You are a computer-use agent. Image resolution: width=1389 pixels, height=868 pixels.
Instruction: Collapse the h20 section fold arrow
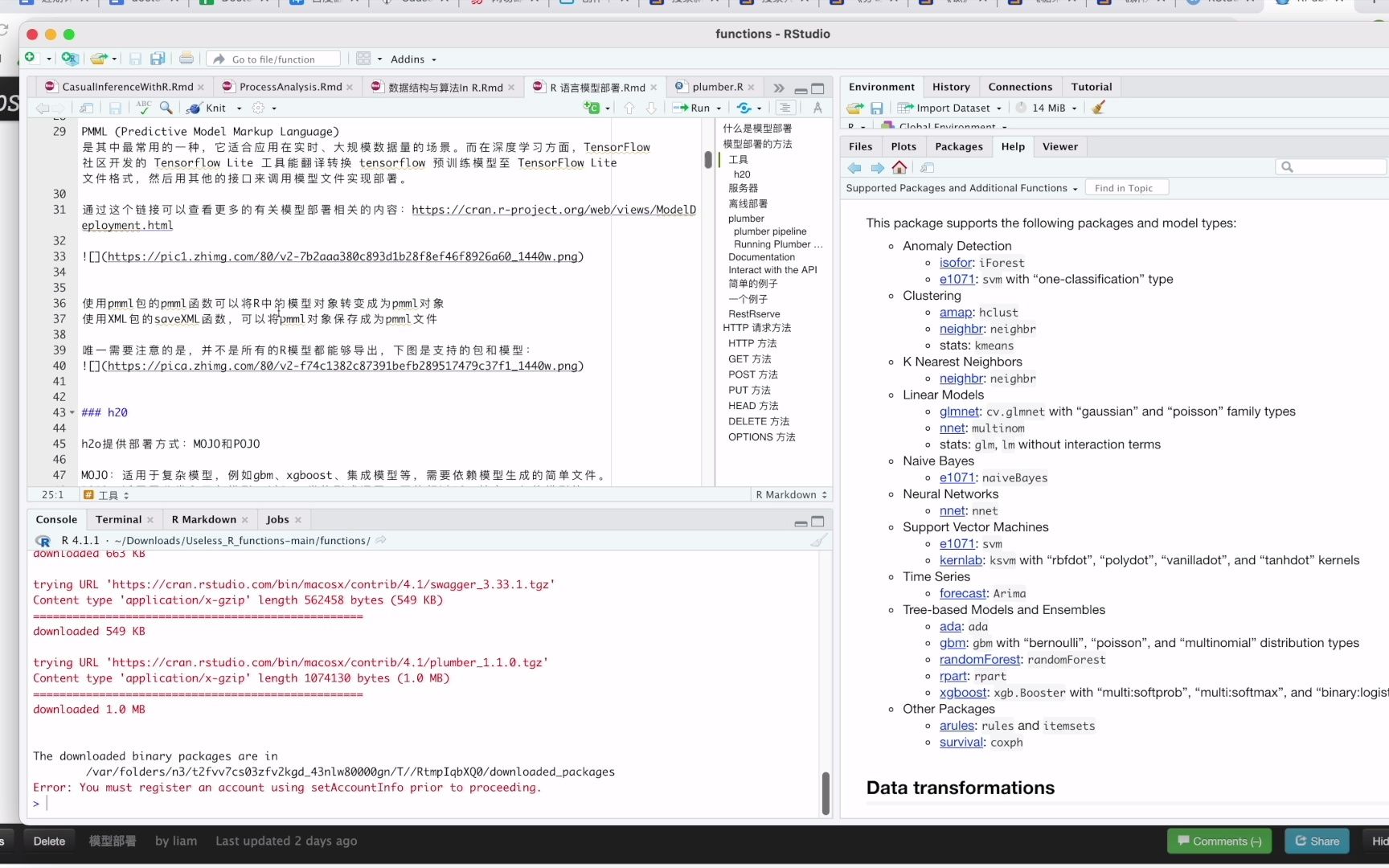click(72, 412)
